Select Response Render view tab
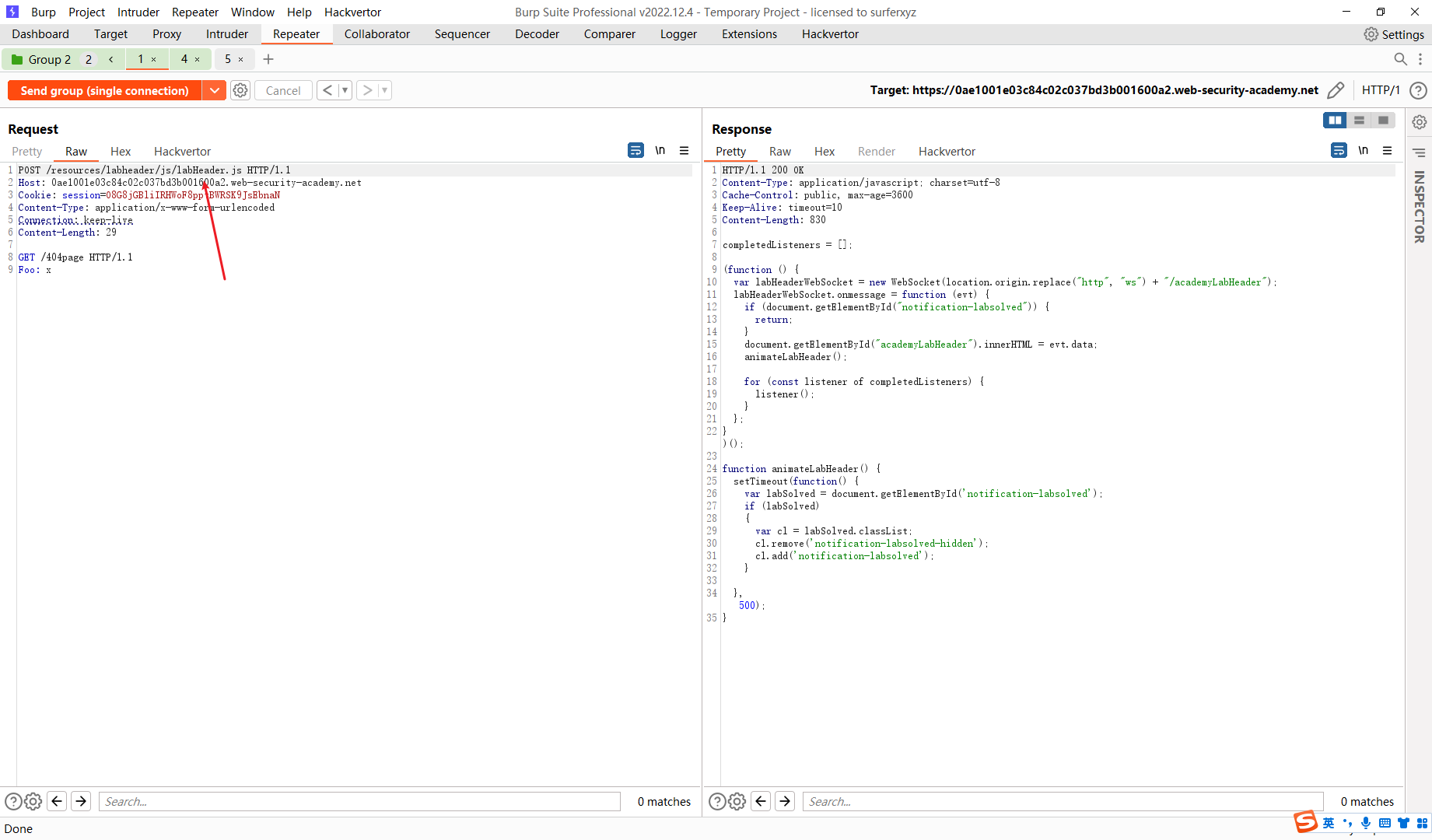Viewport: 1432px width, 840px height. (x=877, y=151)
